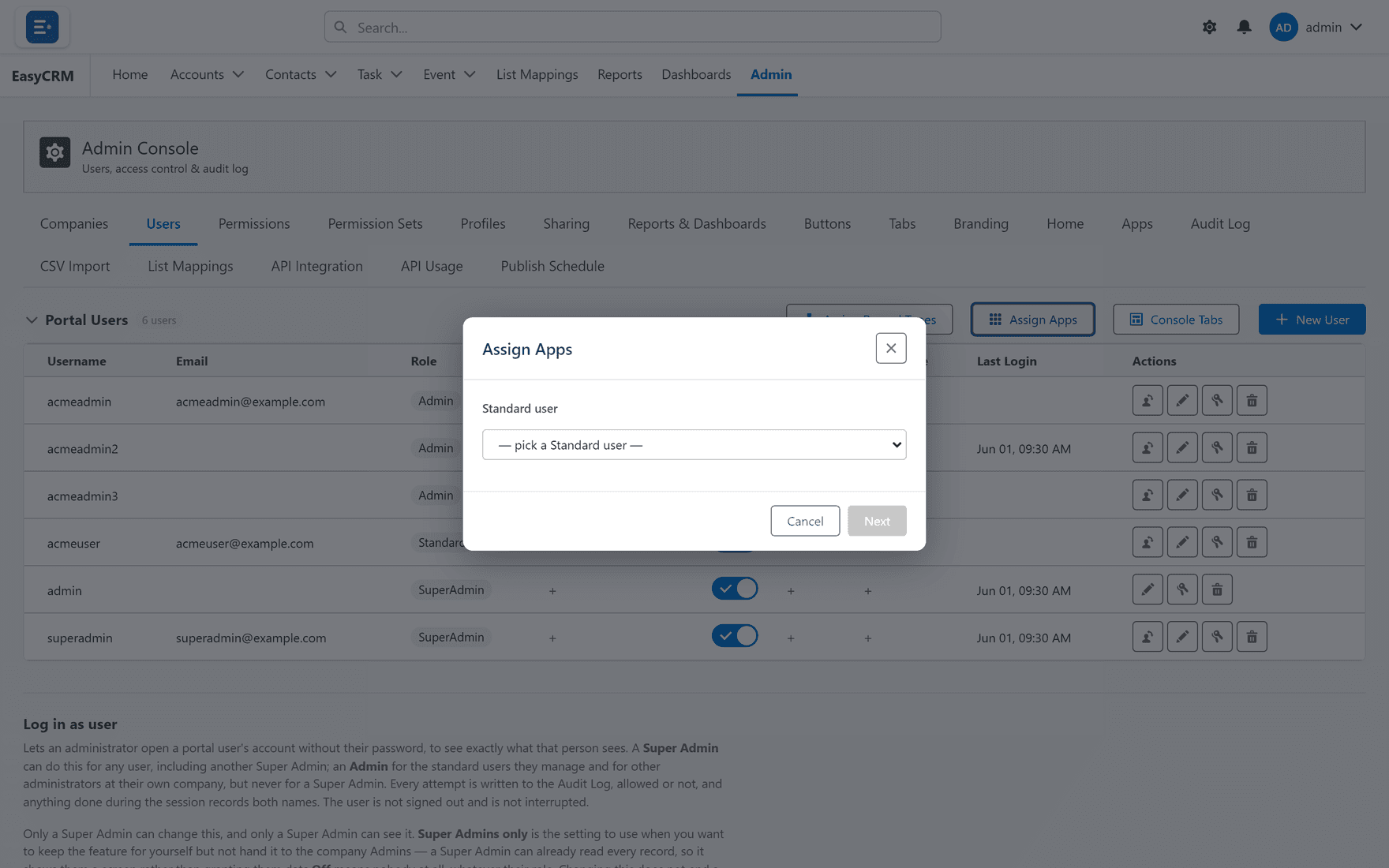The image size is (1389, 868).
Task: Log in as acmeadmin user icon
Action: click(x=1148, y=400)
